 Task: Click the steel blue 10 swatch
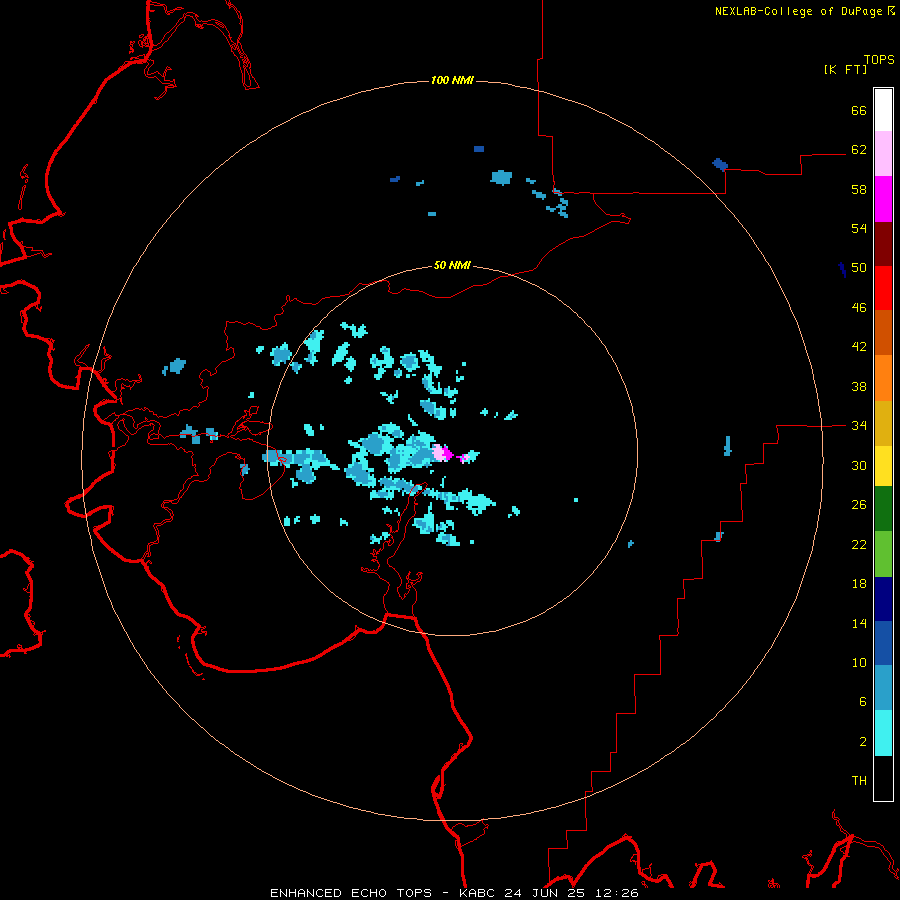click(x=883, y=688)
